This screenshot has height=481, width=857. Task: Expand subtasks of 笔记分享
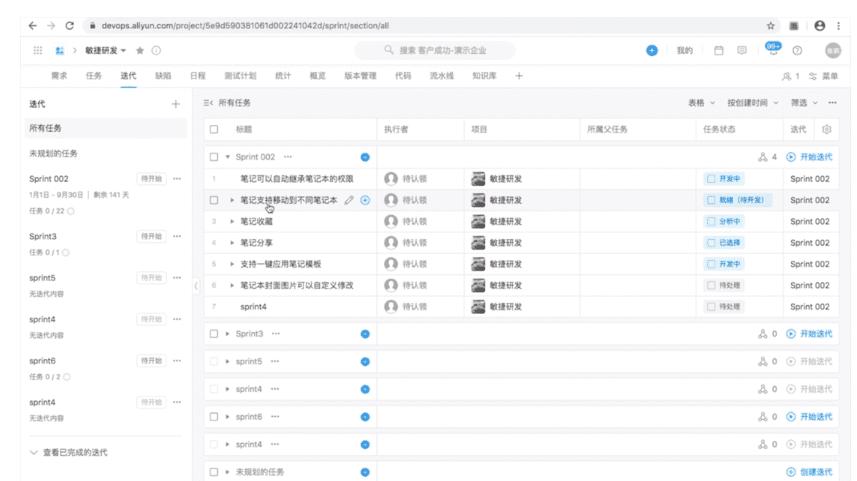coord(232,243)
